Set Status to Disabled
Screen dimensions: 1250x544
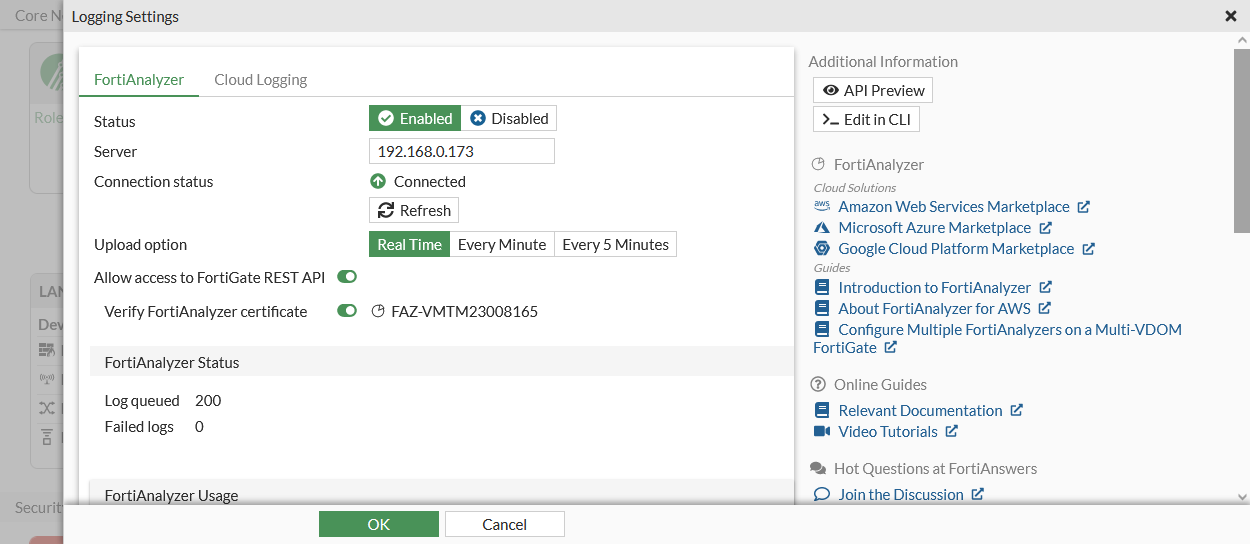coord(509,118)
